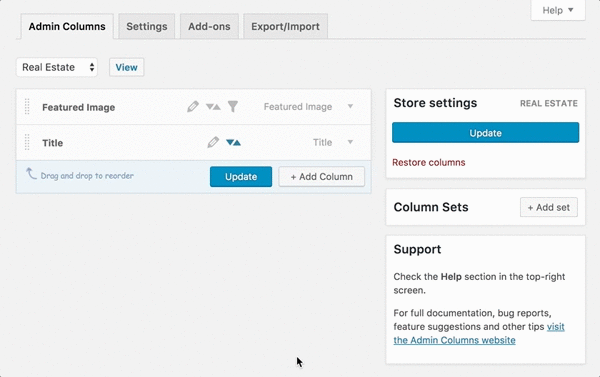Viewport: 600px width, 377px height.
Task: Grab the drag handle of the Featured Image row
Action: 27,107
